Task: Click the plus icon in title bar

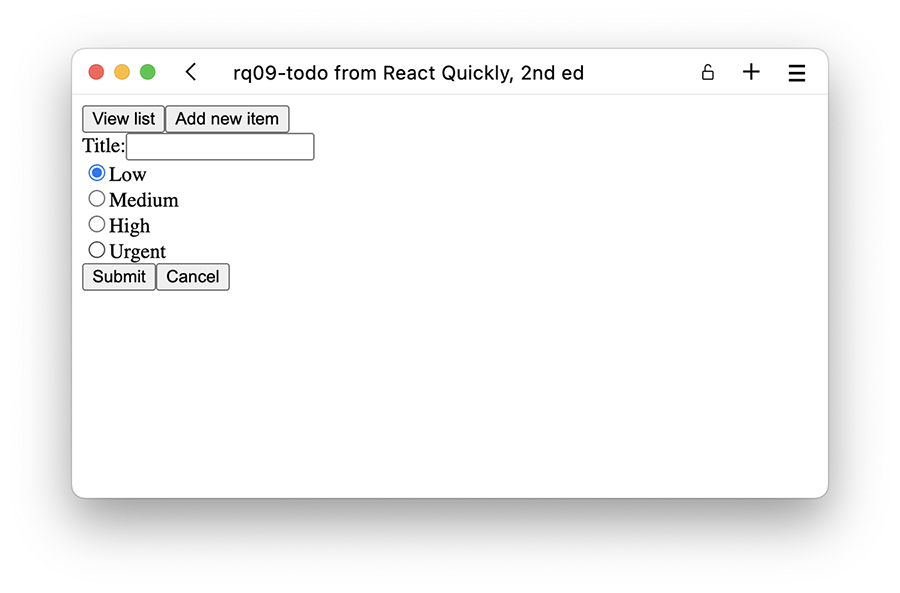Action: click(751, 72)
